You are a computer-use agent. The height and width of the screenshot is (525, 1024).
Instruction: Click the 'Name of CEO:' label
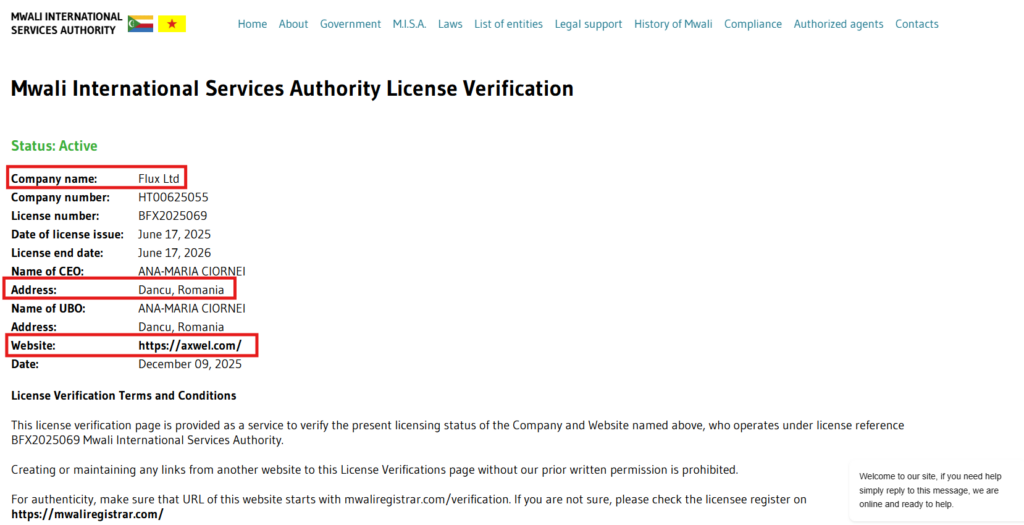(x=48, y=271)
